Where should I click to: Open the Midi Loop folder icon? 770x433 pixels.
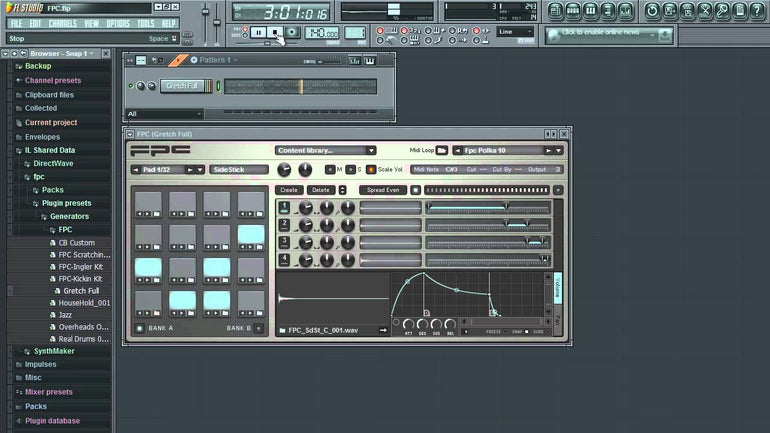click(x=441, y=150)
